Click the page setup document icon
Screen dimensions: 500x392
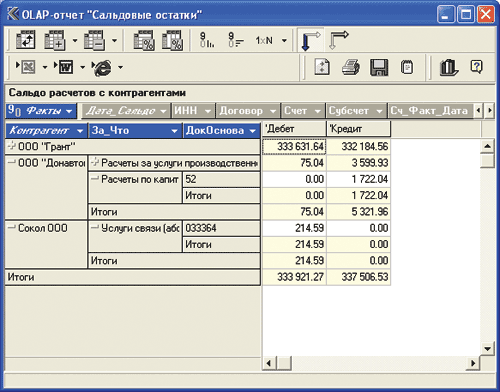click(322, 67)
